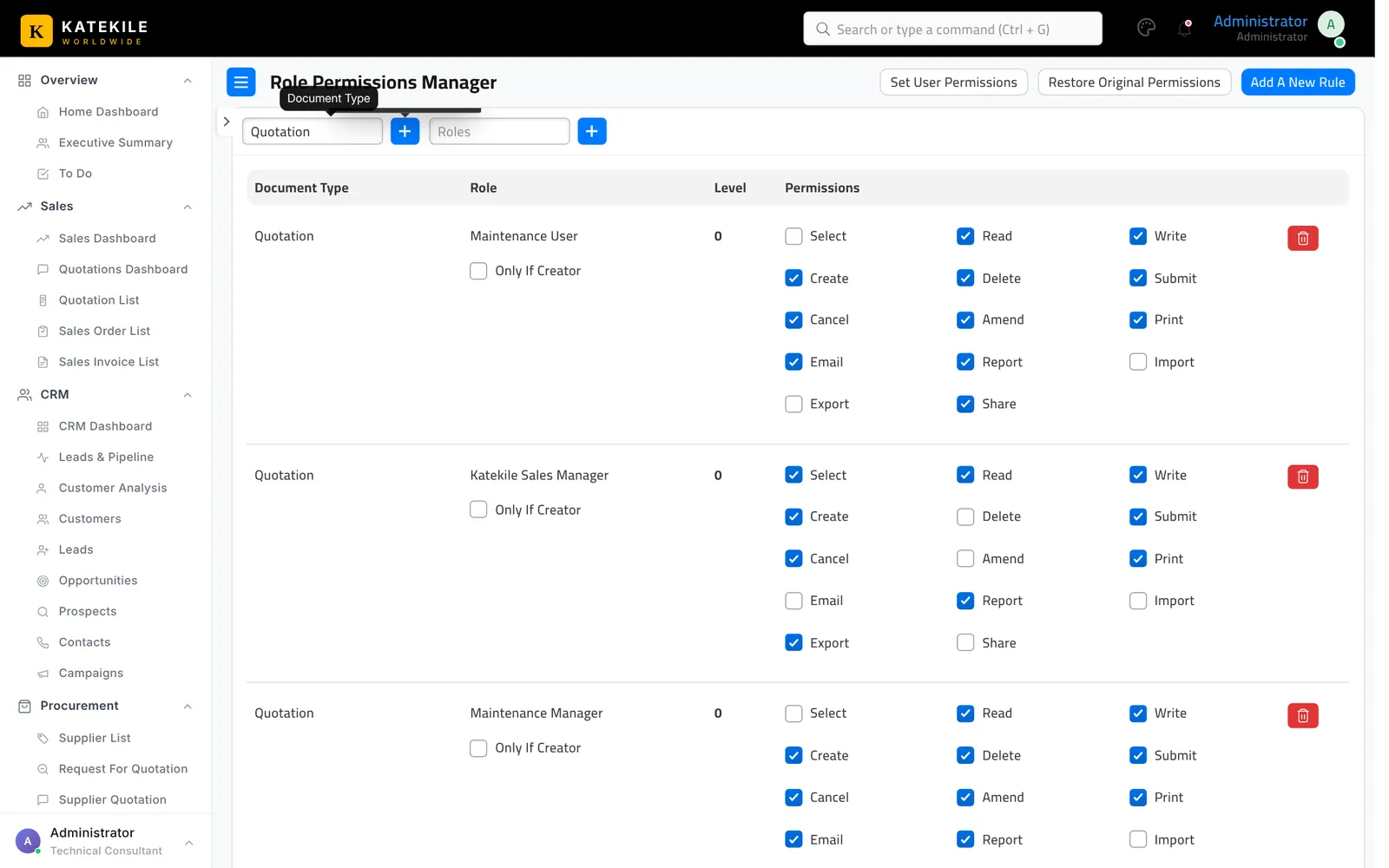Expand the side panel chevron arrow
This screenshot has height=868, width=1389.
[x=226, y=122]
